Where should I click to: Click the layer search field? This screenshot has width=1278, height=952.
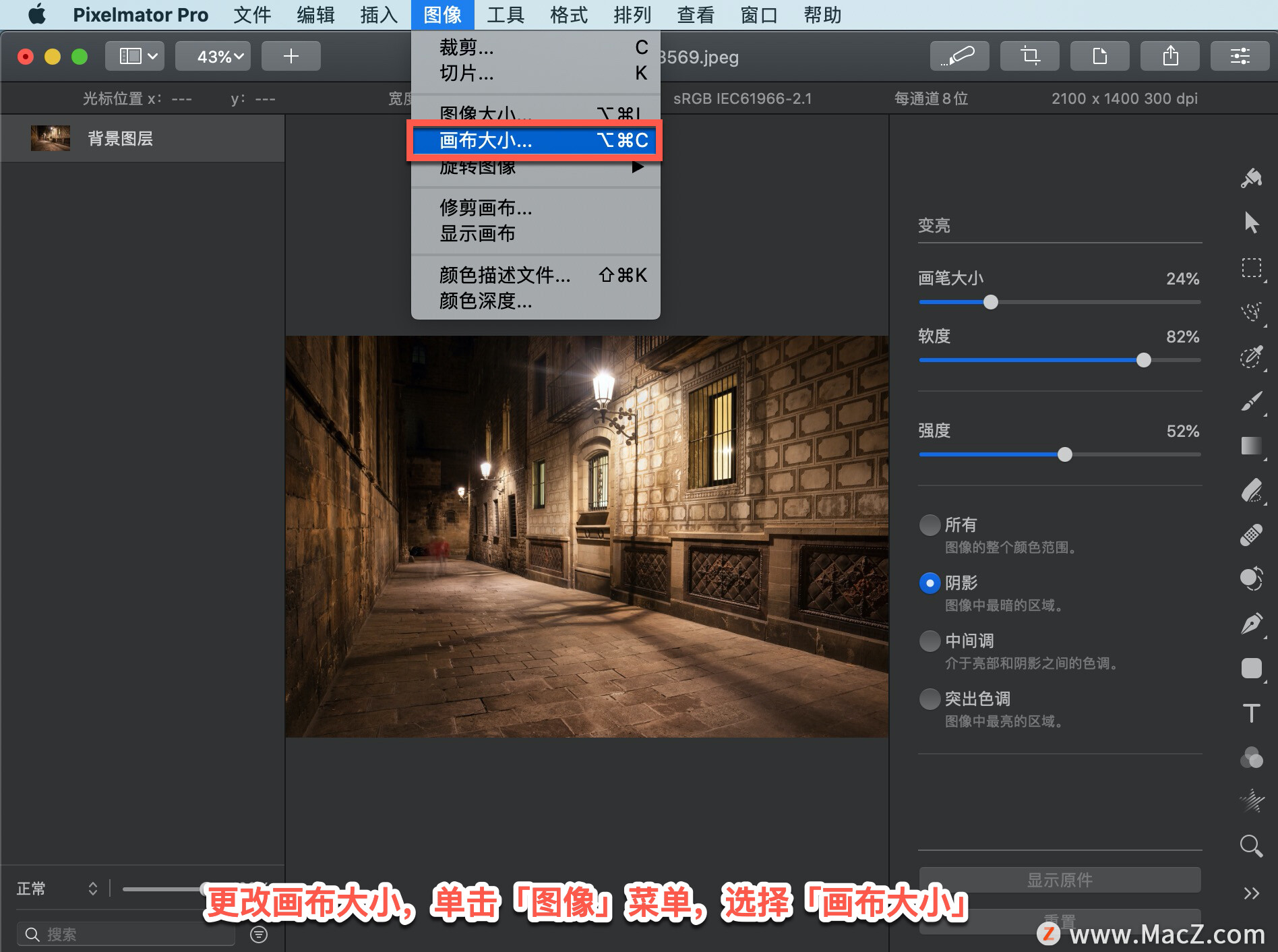coord(126,934)
